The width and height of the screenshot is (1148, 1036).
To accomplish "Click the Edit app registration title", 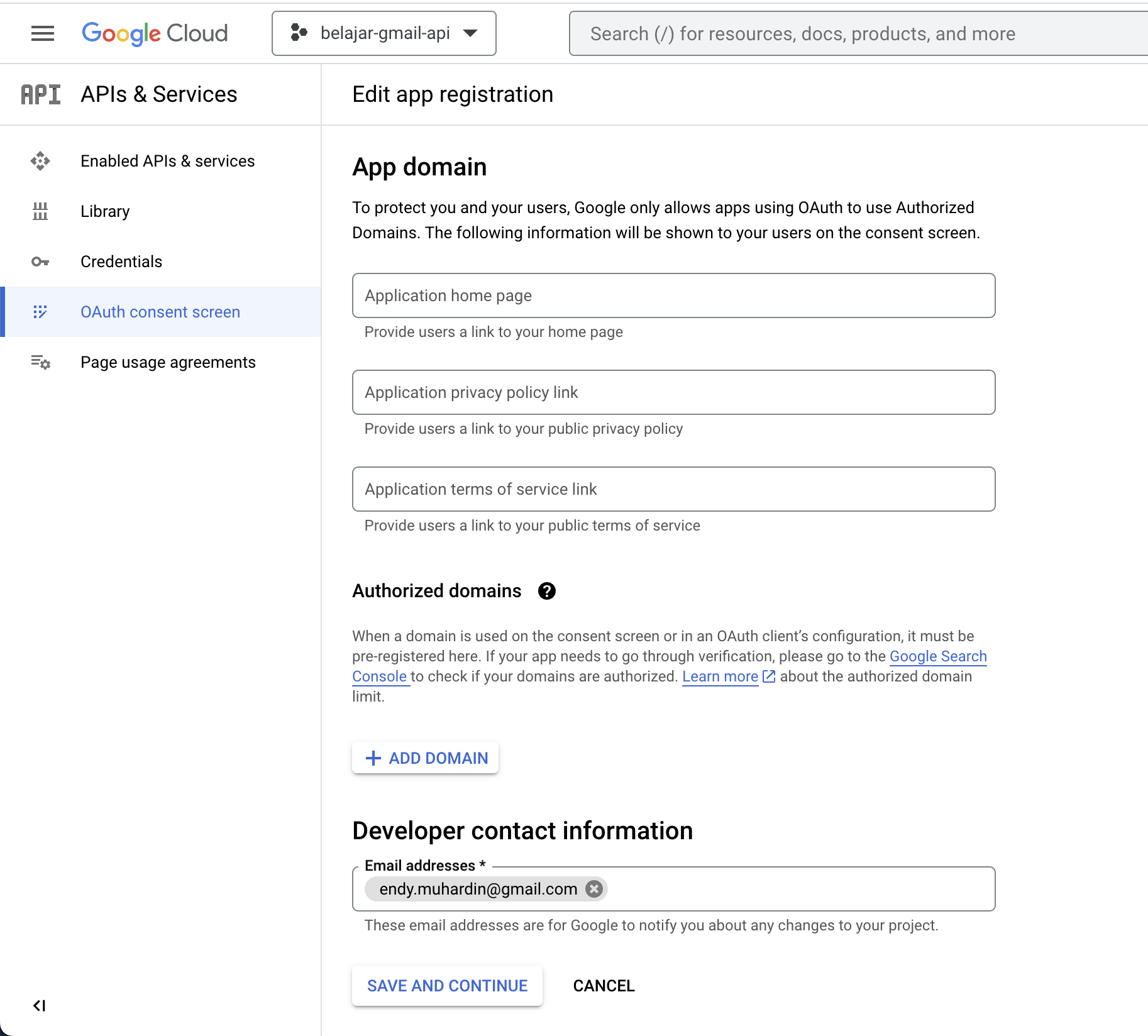I will 453,94.
